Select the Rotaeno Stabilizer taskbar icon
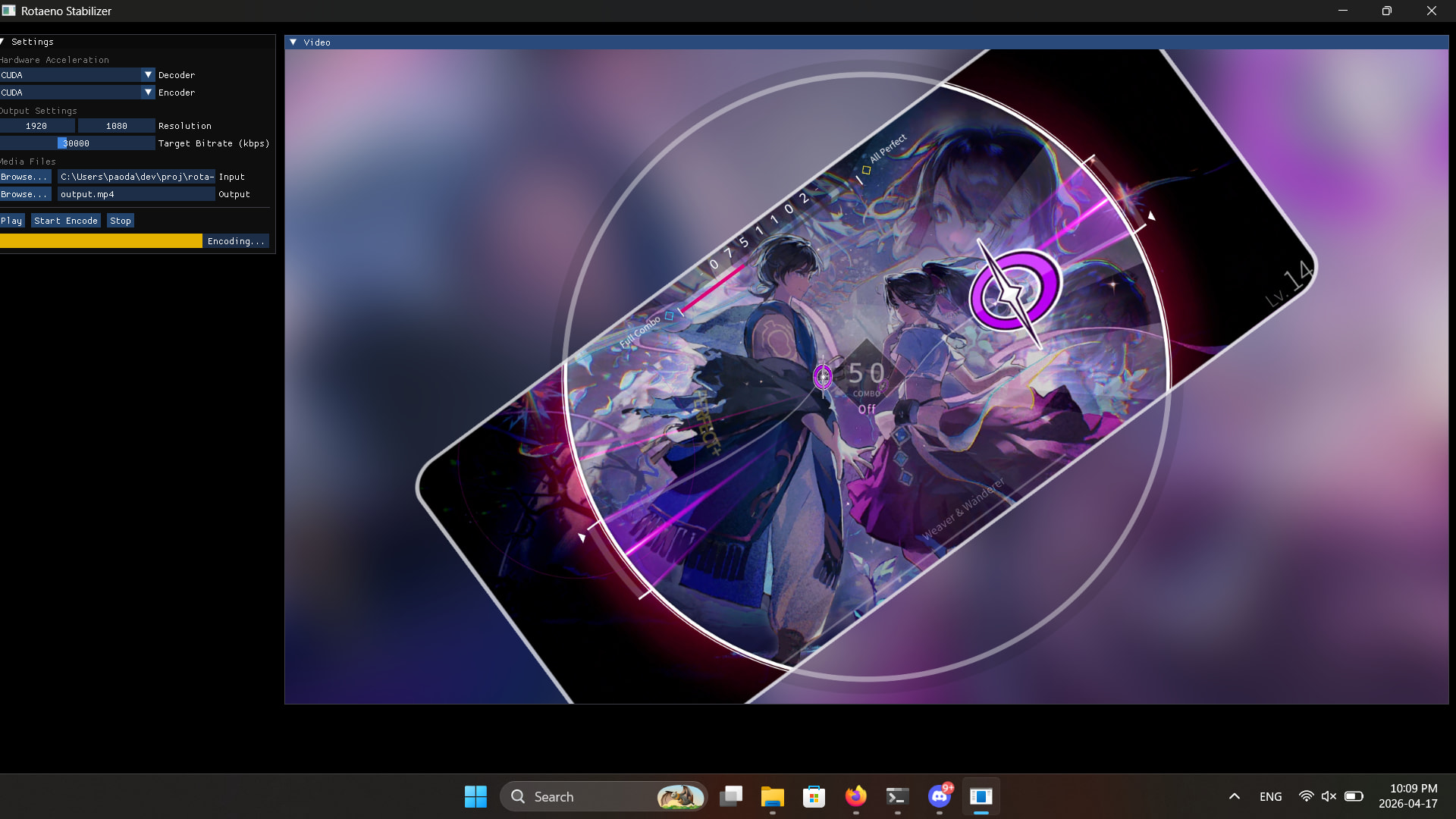This screenshot has width=1456, height=819. tap(981, 797)
